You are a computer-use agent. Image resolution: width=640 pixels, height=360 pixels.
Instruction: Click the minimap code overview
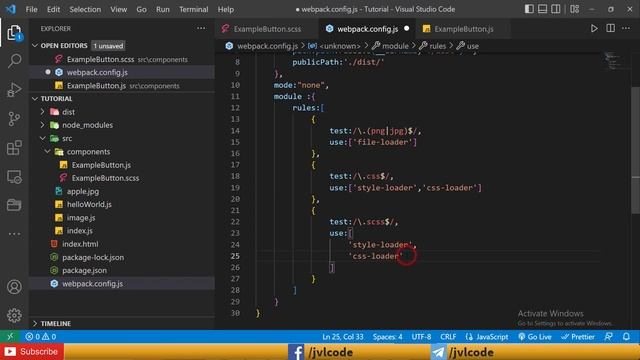pyautogui.click(x=612, y=60)
